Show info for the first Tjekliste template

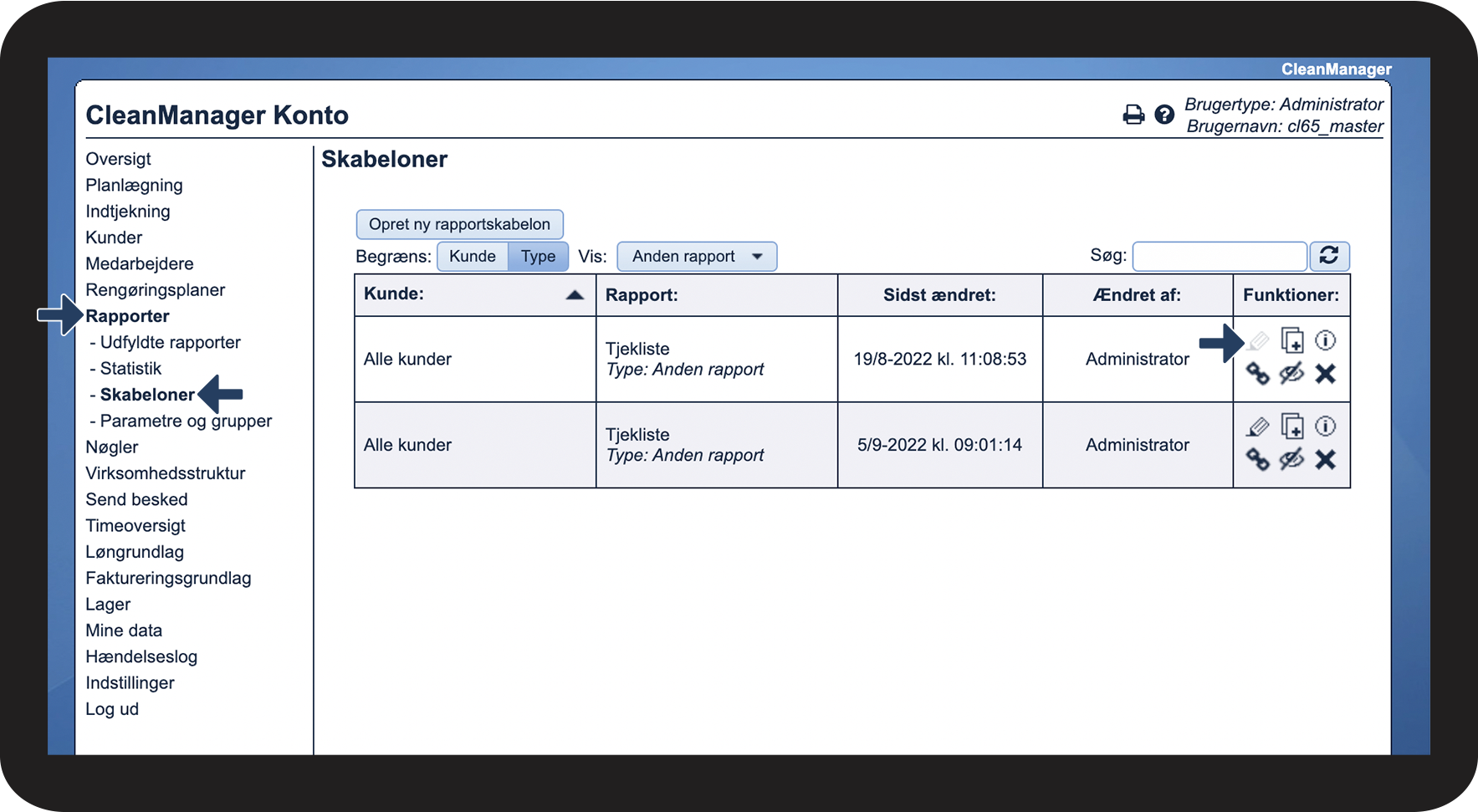tap(1325, 340)
